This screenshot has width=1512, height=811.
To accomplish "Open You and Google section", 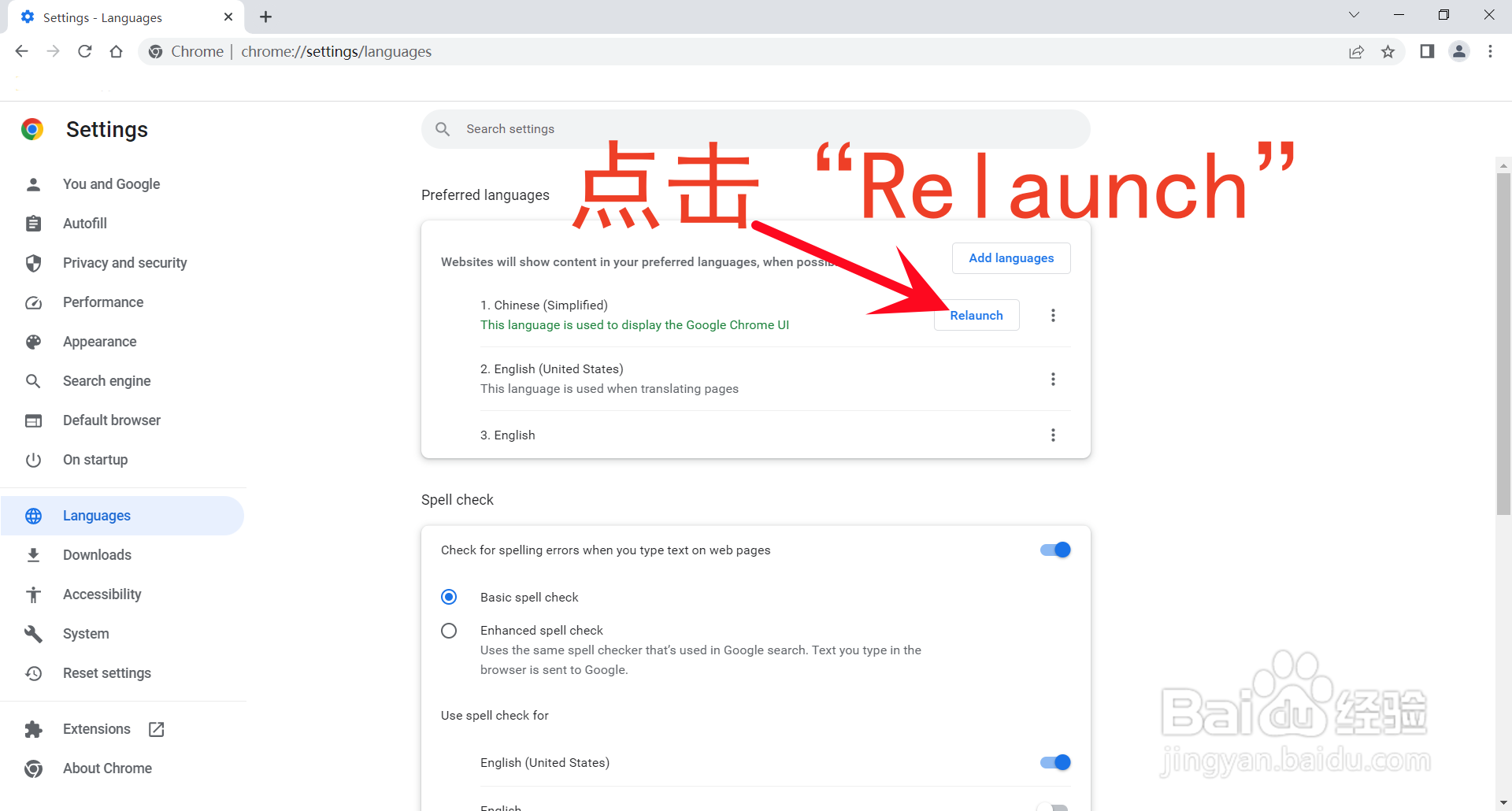I will click(122, 184).
